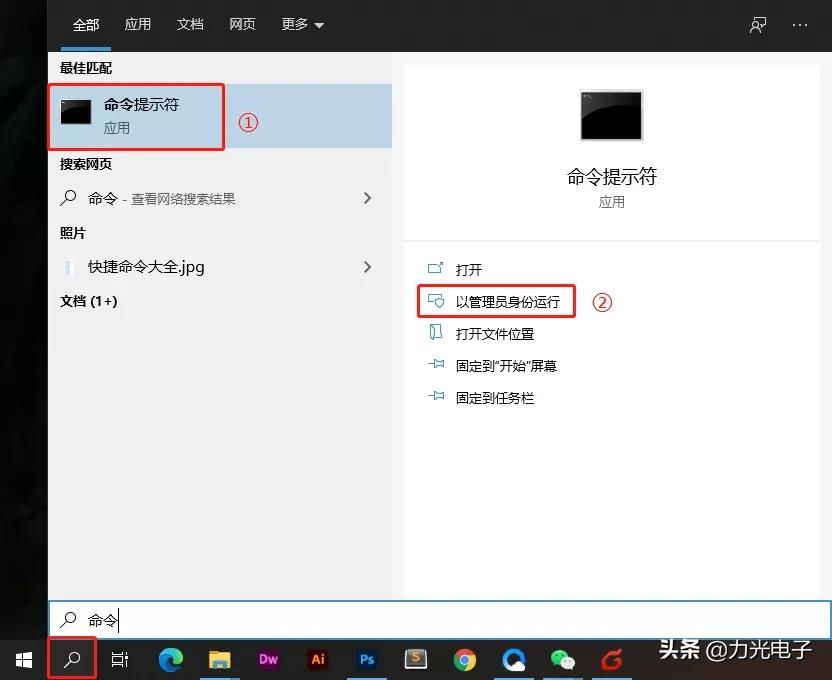Image resolution: width=832 pixels, height=680 pixels.
Task: Switch to the 文档 search tab
Action: [190, 24]
